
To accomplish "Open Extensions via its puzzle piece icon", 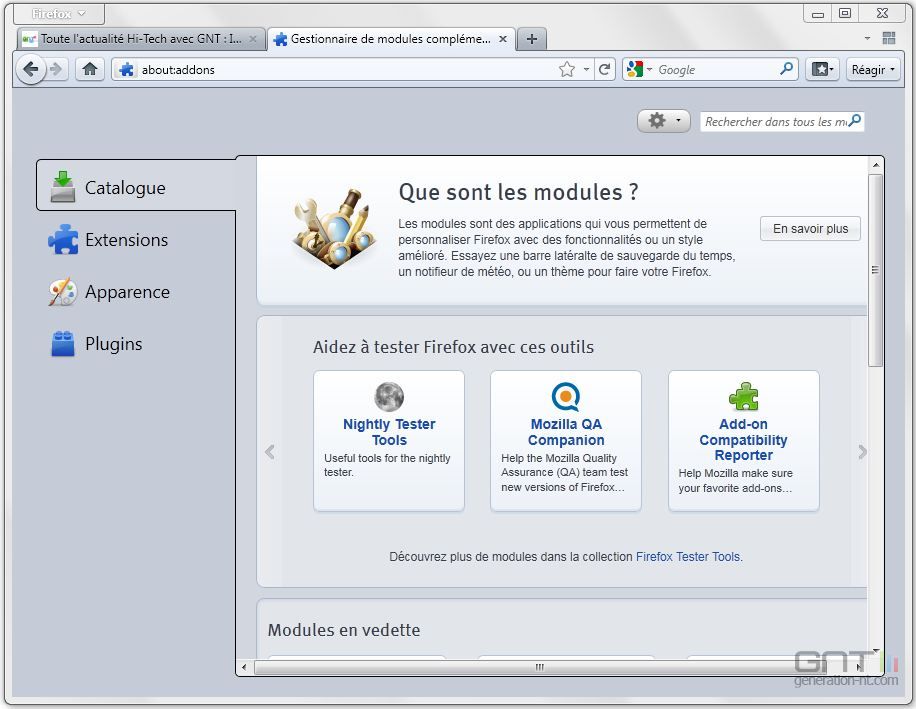I will pyautogui.click(x=63, y=239).
